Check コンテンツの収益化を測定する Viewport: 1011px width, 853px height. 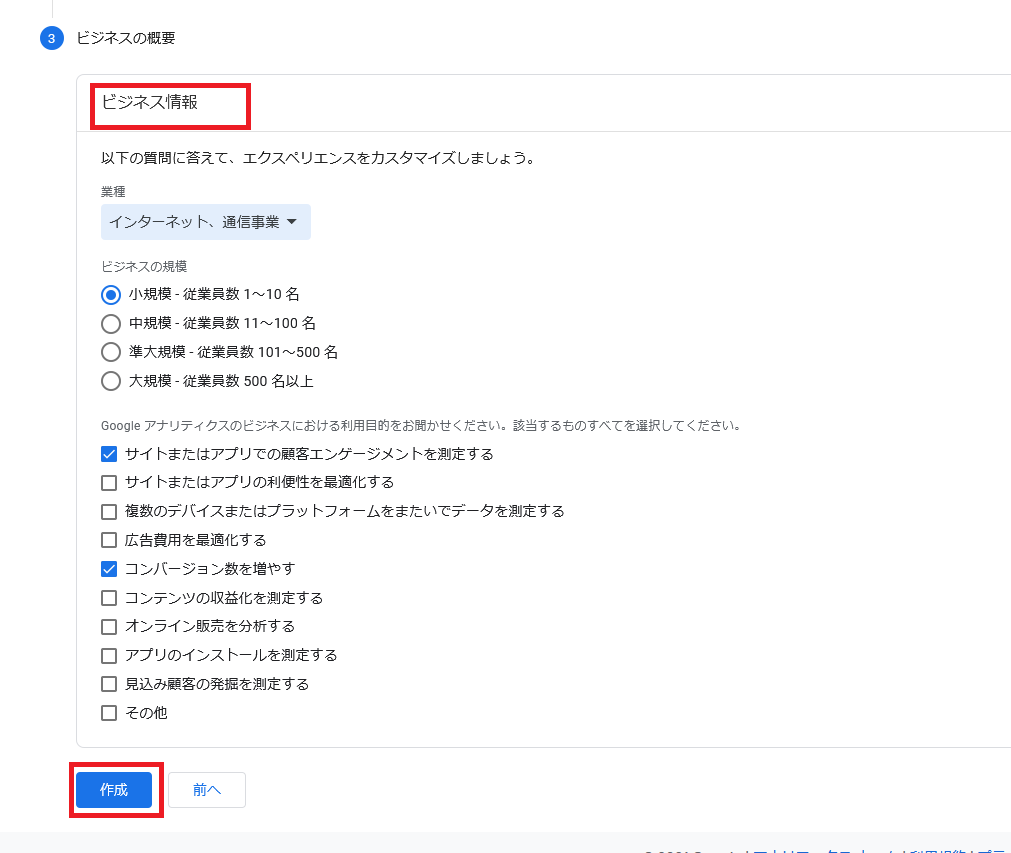[x=110, y=598]
